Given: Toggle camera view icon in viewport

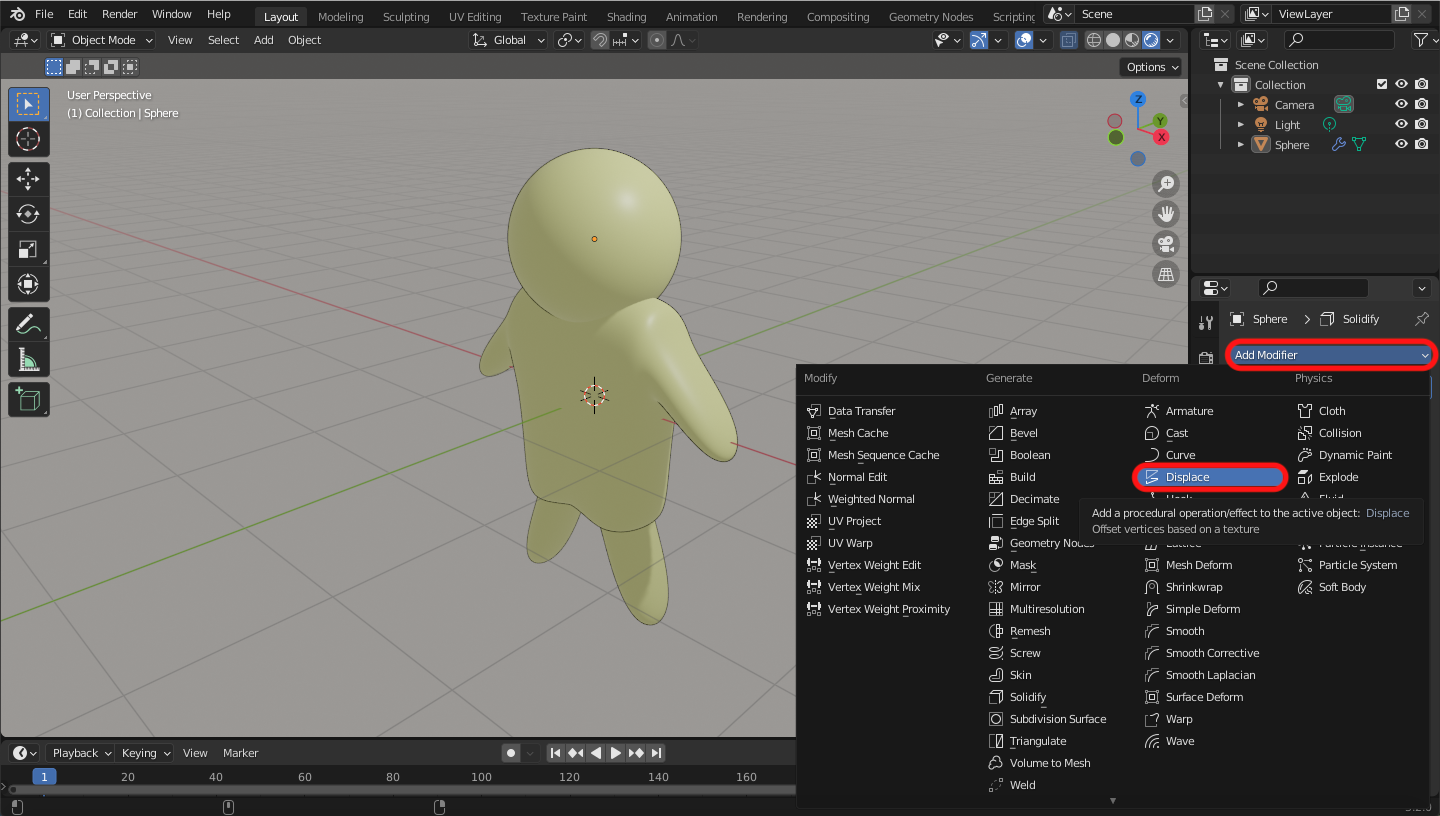Looking at the screenshot, I should [x=1166, y=243].
